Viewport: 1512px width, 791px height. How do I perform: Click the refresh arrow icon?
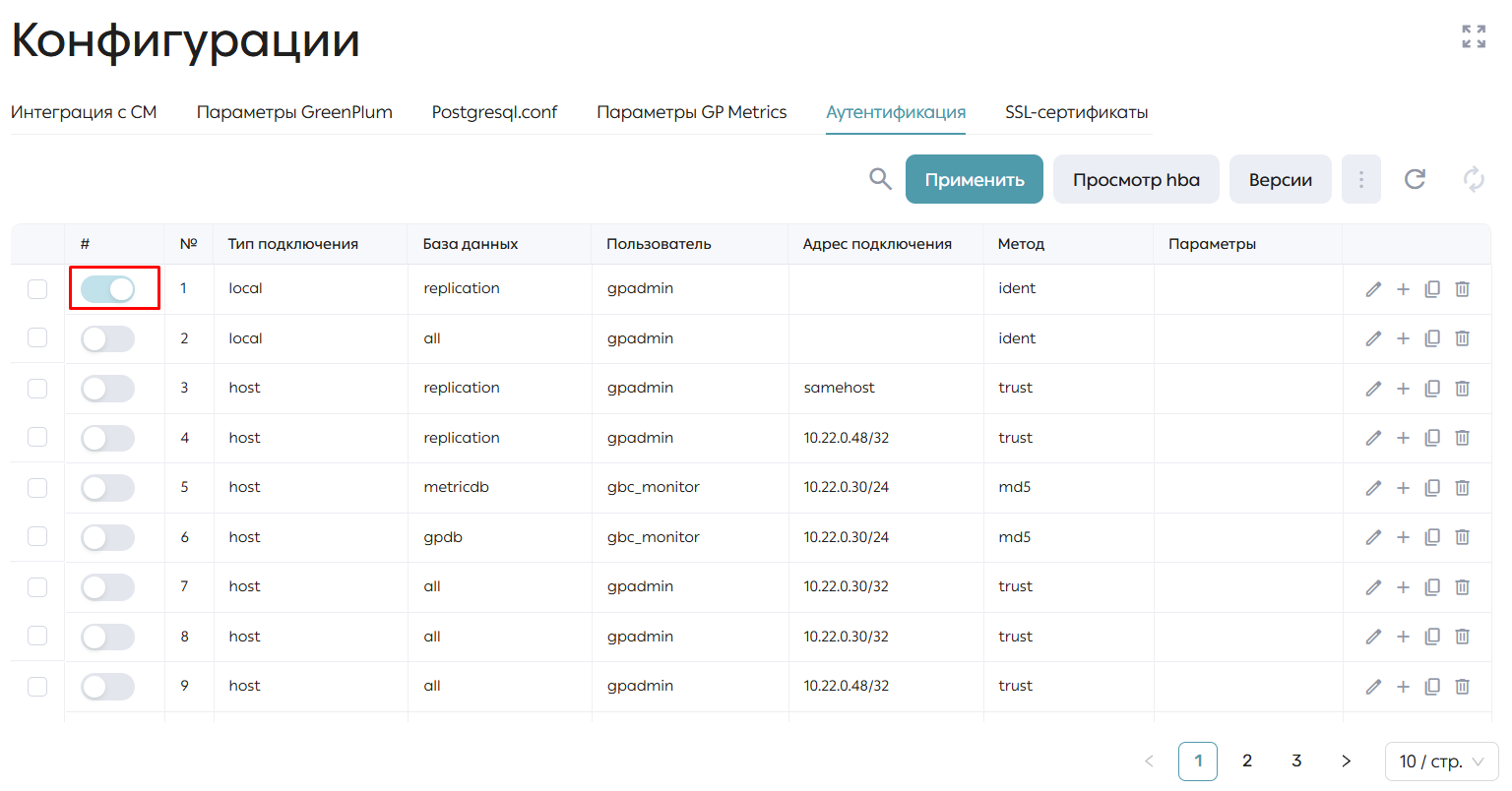(1415, 179)
